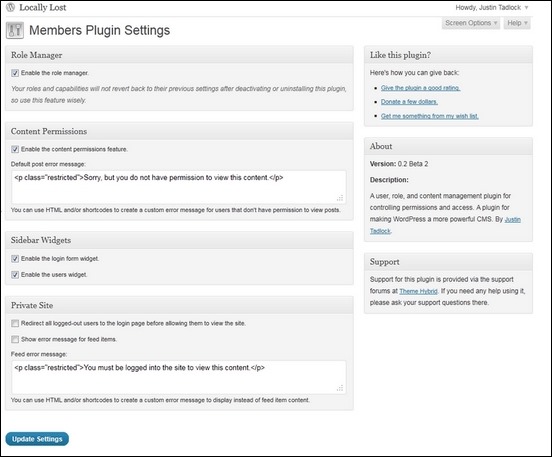Viewport: 552px width, 457px height.
Task: Click the Members Plugin Settings tools icon
Action: [x=15, y=30]
